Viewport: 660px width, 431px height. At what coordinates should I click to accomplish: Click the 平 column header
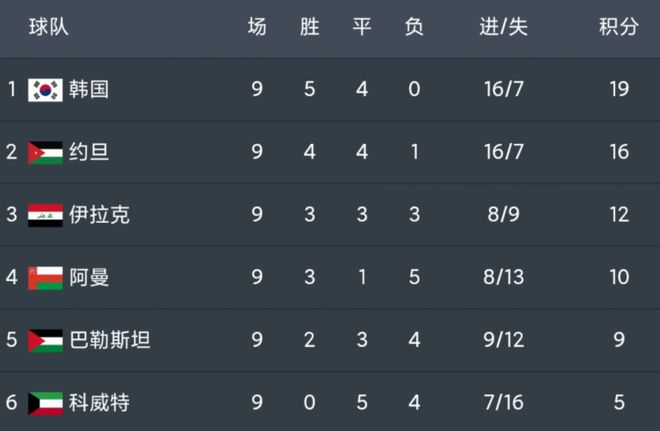point(361,28)
